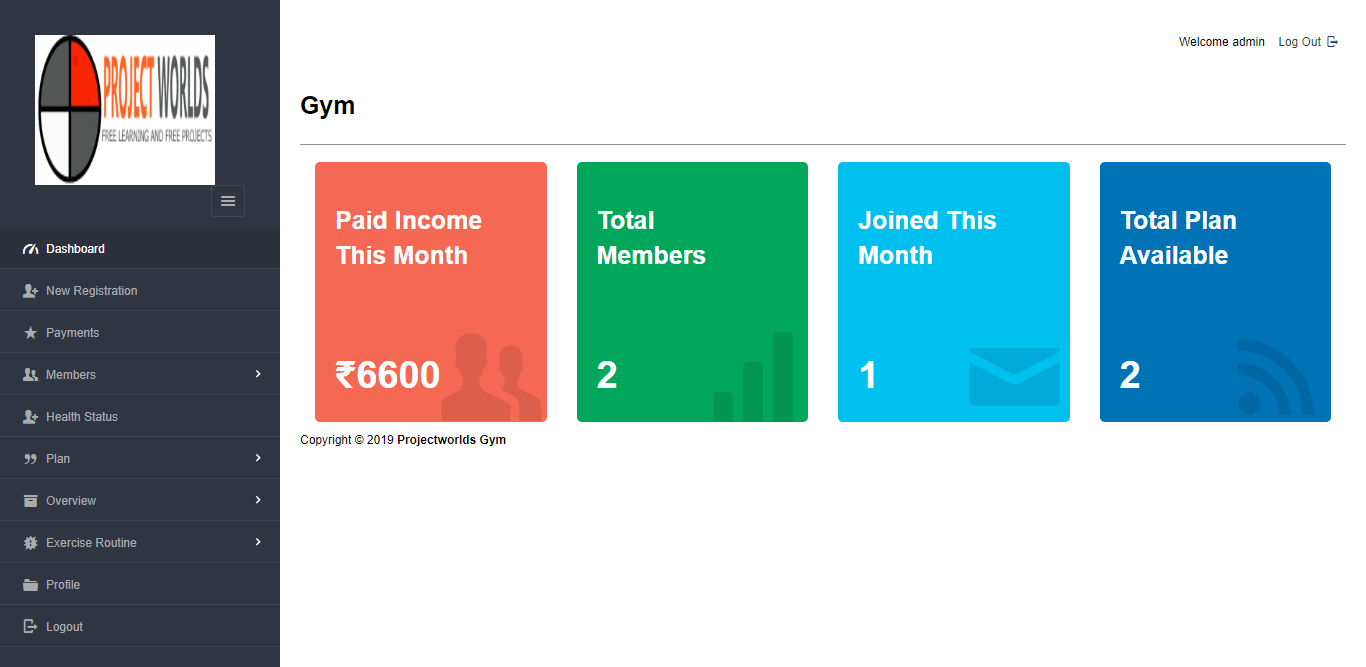Click the New Registration user-plus icon
Viewport: 1366px width, 667px height.
30,291
